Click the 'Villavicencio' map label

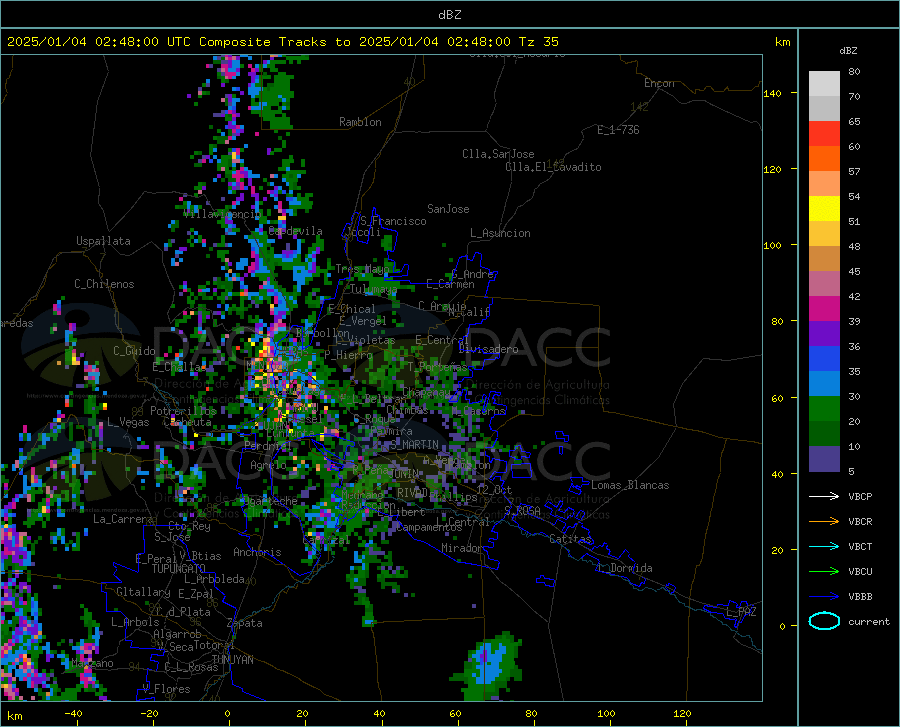tap(222, 214)
